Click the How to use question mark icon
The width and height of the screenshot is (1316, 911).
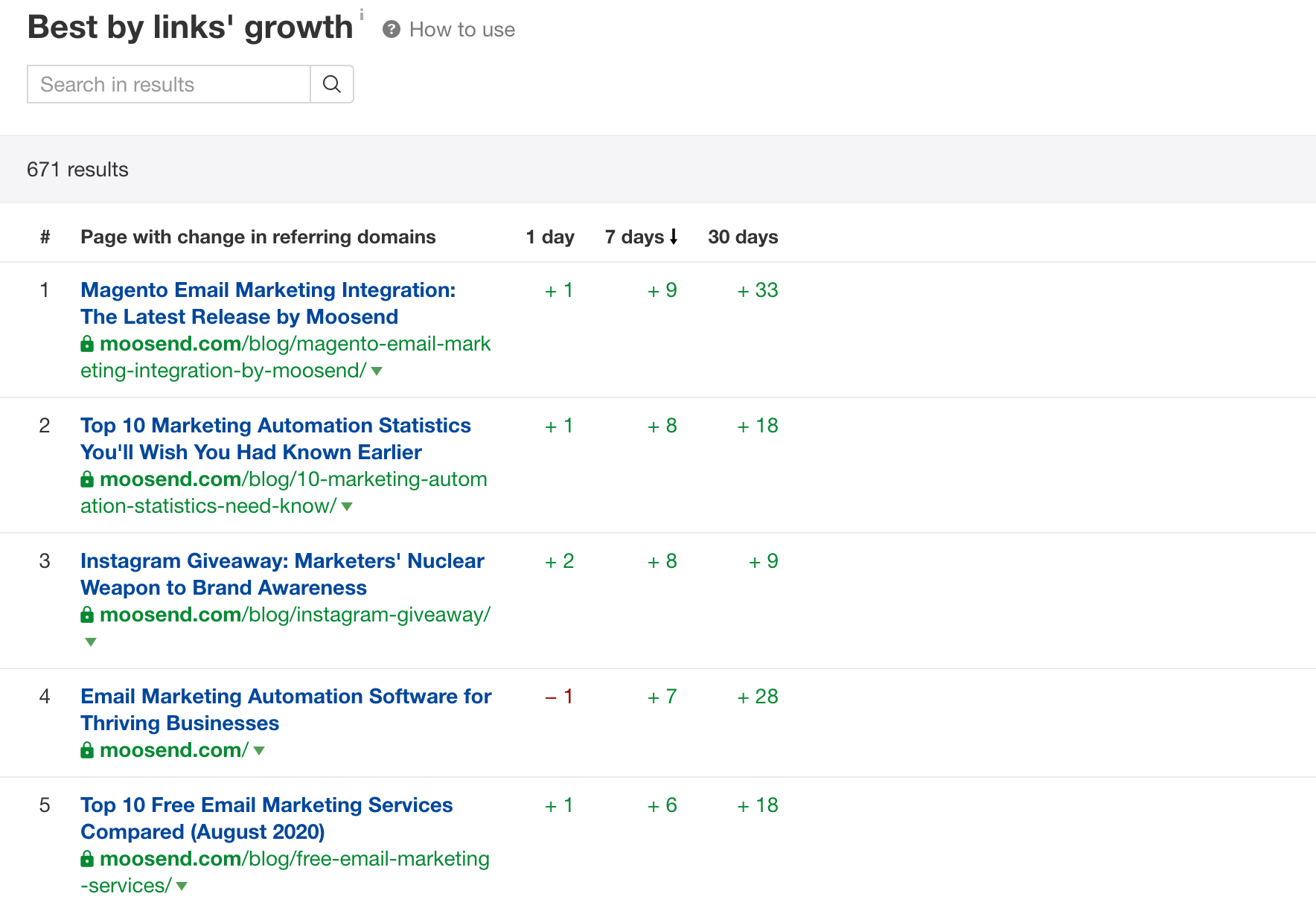tap(392, 29)
